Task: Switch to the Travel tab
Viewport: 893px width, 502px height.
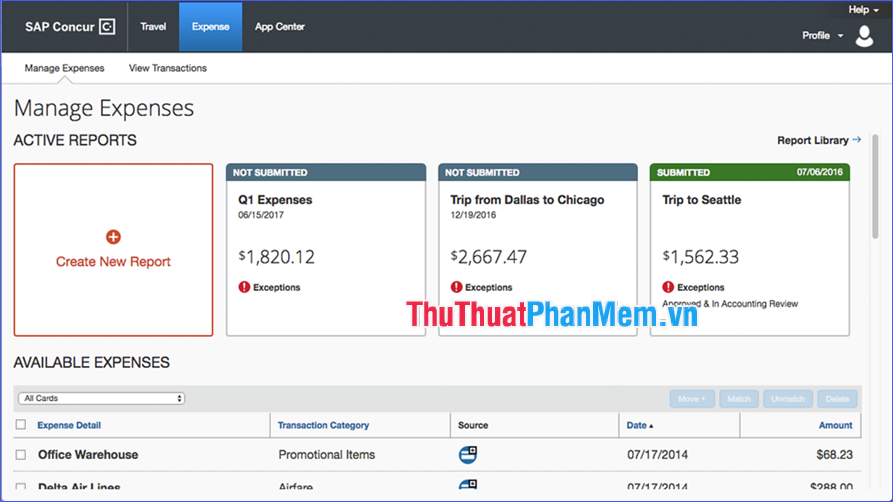Action: coord(153,27)
